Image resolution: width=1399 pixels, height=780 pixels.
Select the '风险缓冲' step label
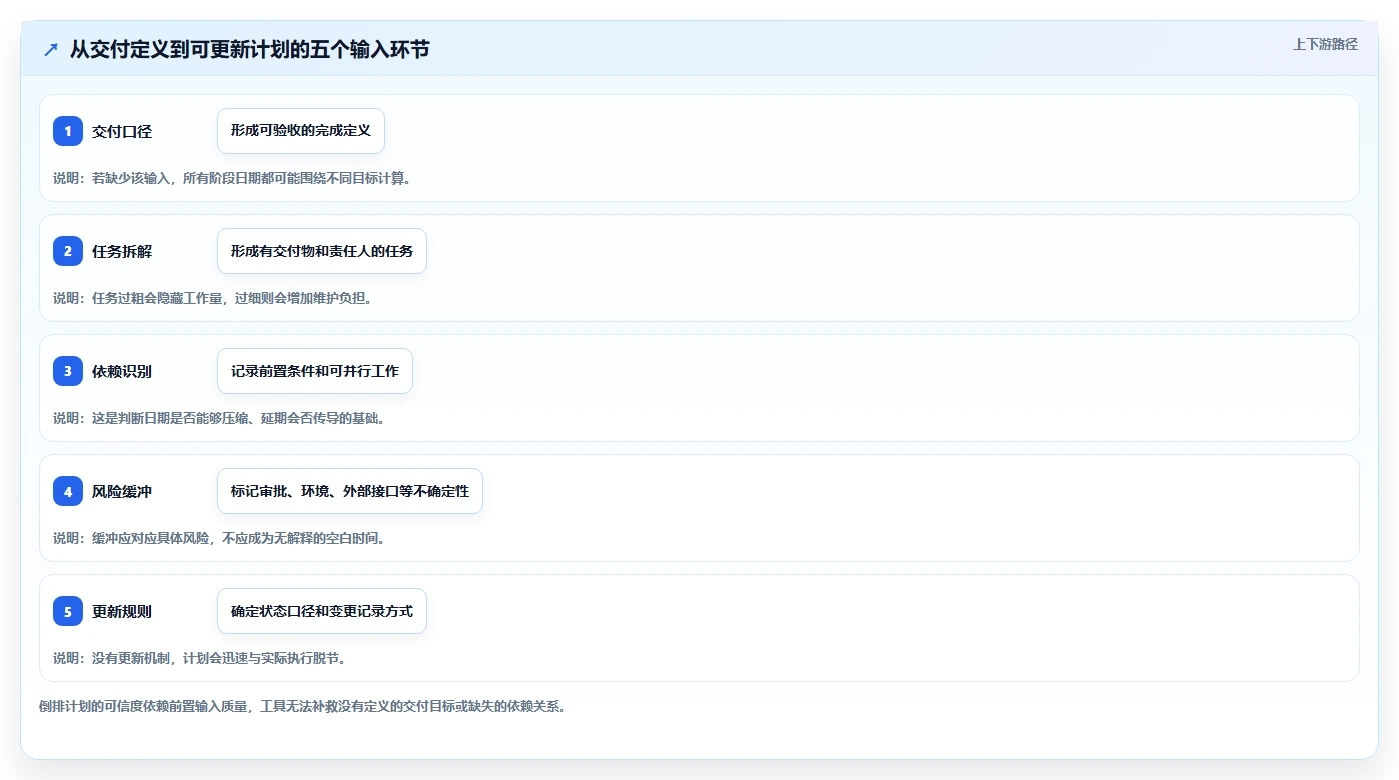(x=122, y=491)
